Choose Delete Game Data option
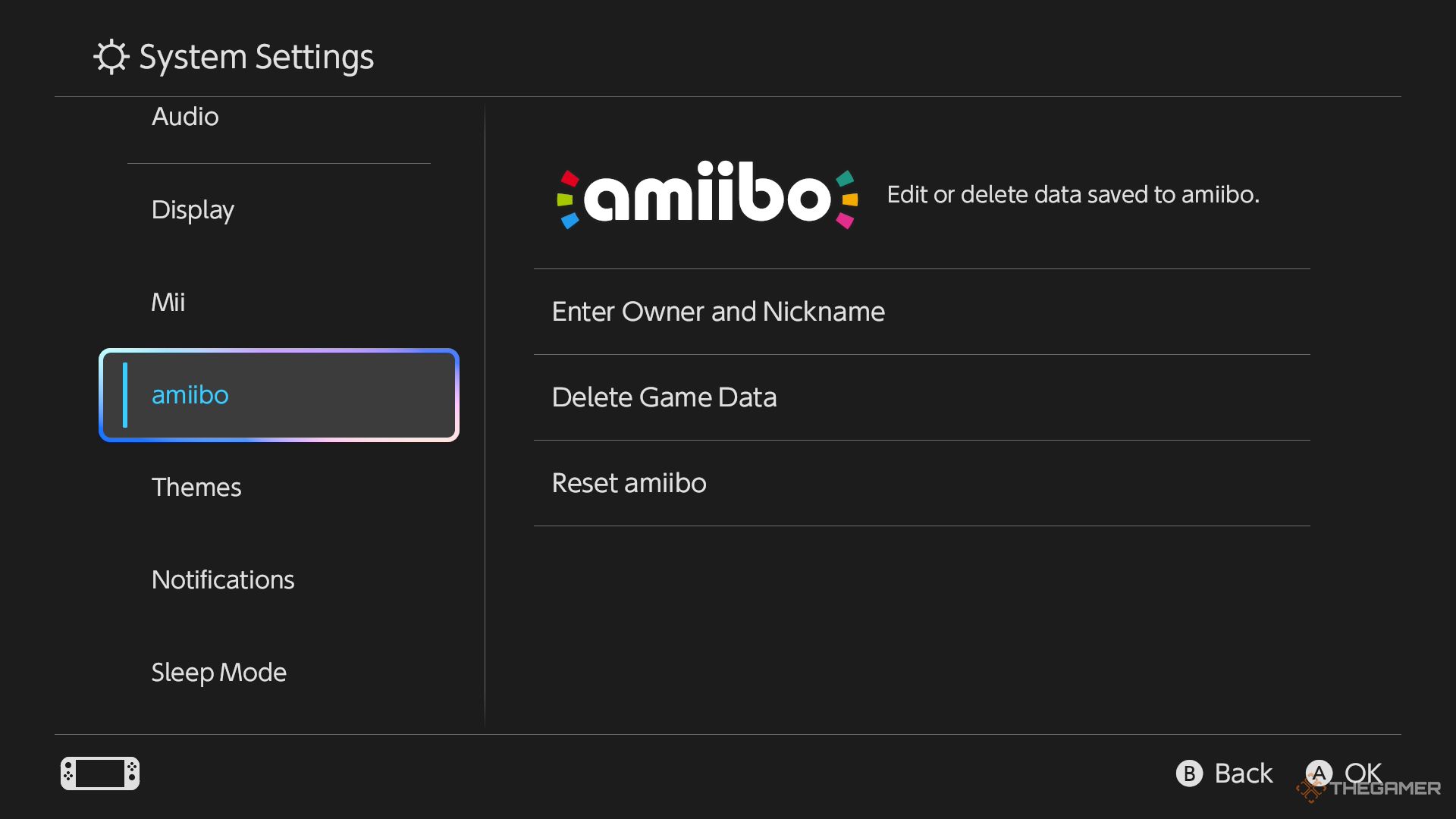 (x=922, y=397)
